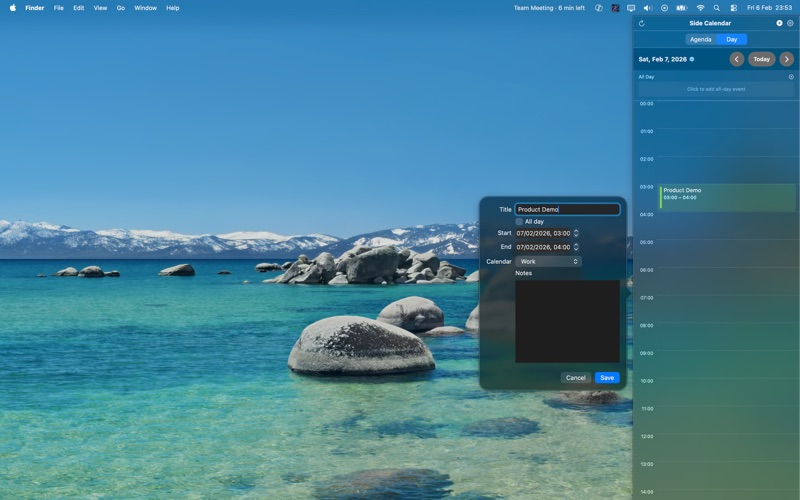This screenshot has height=500, width=800.
Task: Click the 01:00 time slot
Action: coord(726,142)
